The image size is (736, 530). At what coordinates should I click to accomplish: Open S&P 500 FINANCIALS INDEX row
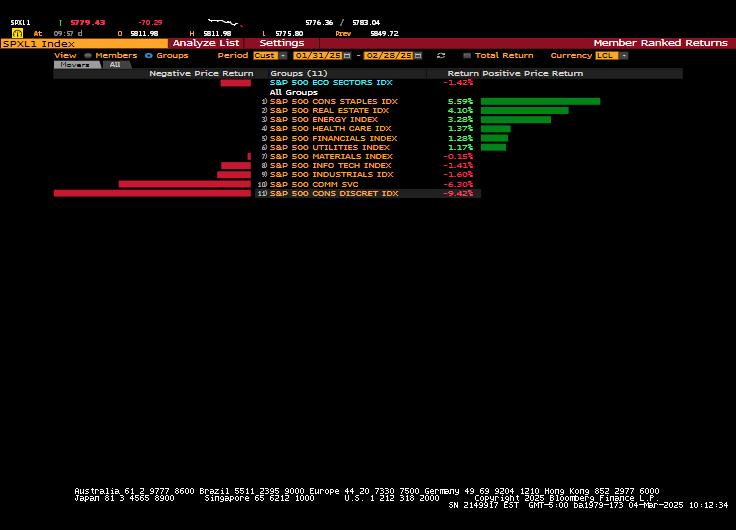[333, 138]
